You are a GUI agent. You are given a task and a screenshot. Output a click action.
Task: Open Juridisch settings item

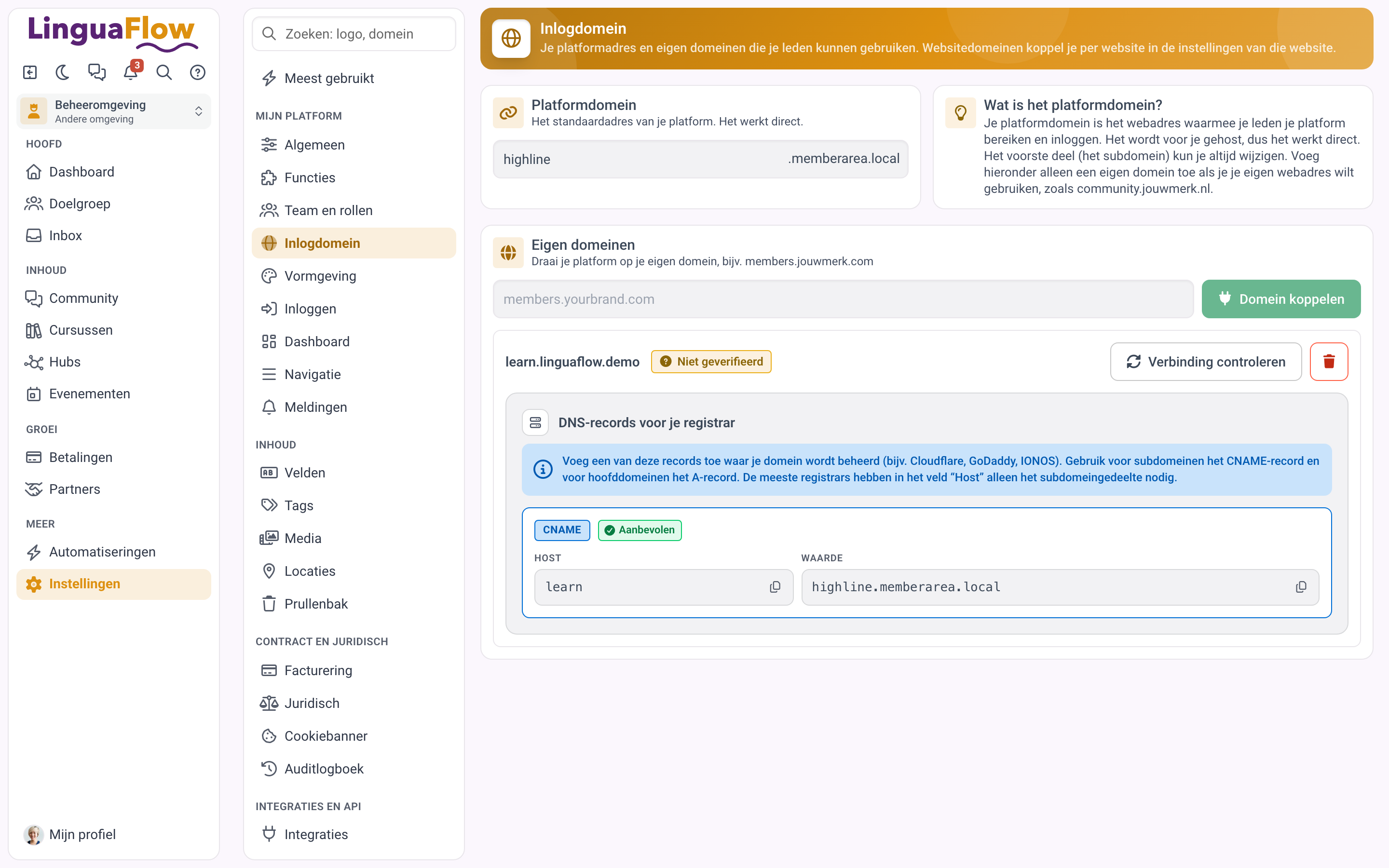pyautogui.click(x=354, y=703)
